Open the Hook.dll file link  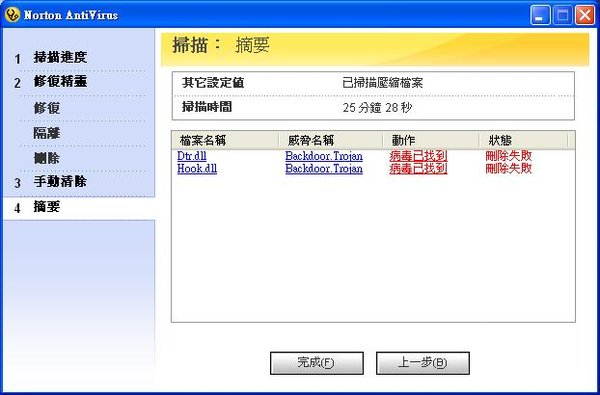click(197, 168)
